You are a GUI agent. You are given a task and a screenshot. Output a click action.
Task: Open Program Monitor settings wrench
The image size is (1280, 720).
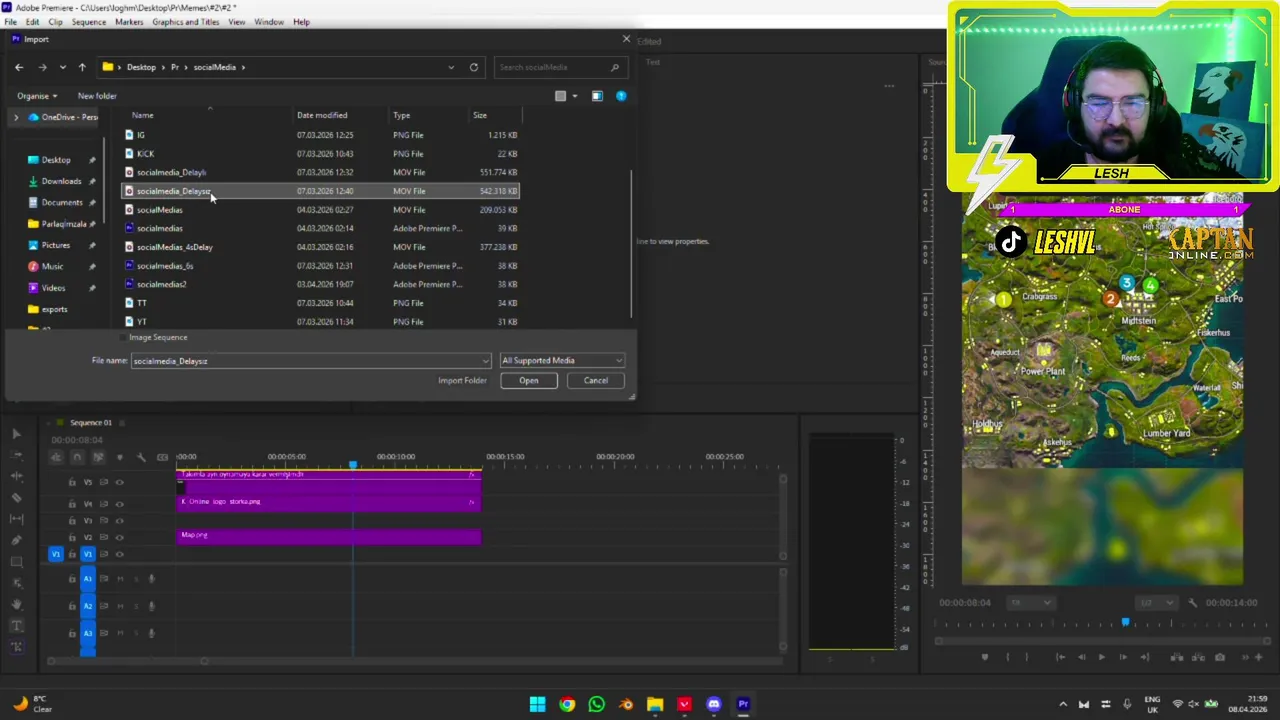click(x=1192, y=602)
